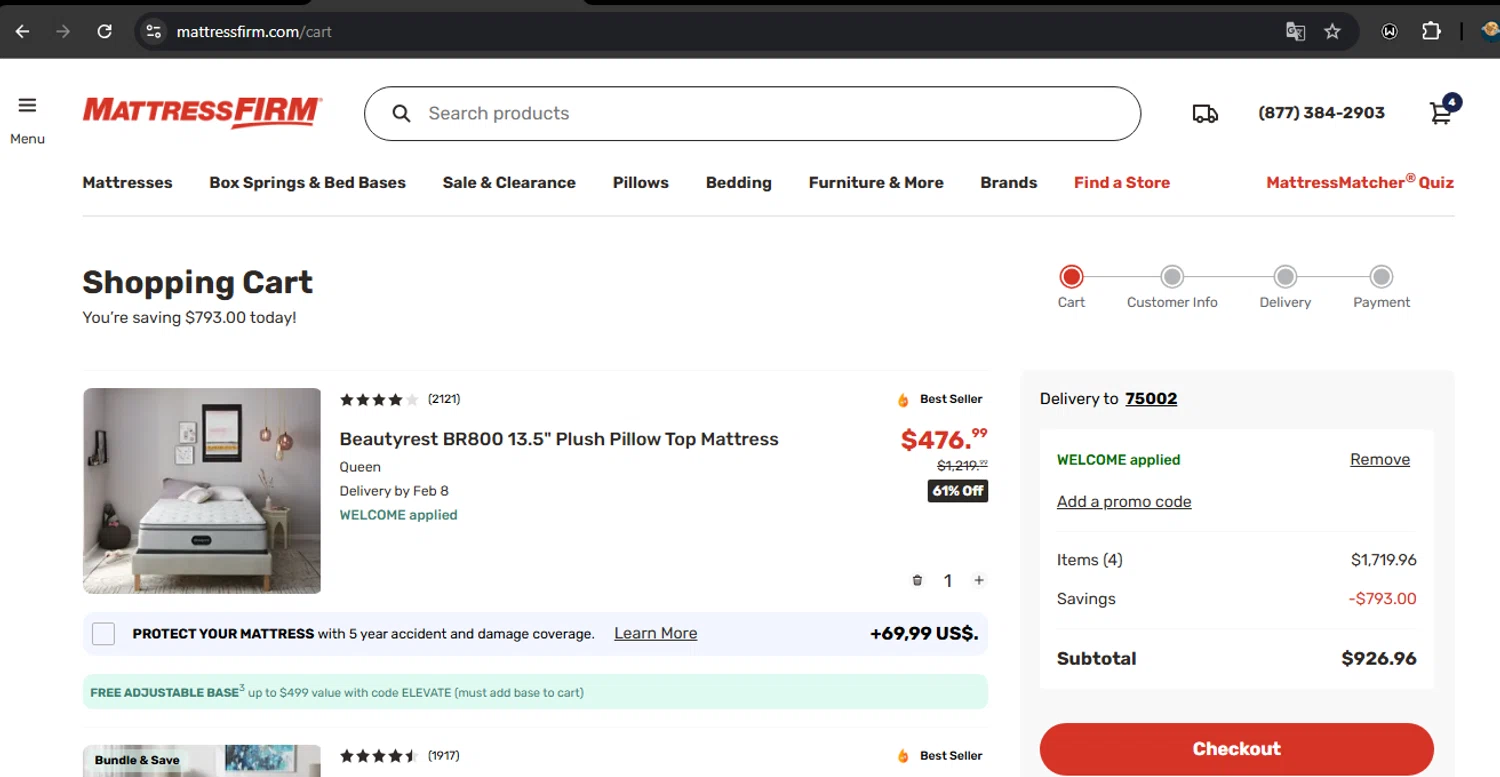
Task: Call the (877) 384-2903 phone link
Action: pyautogui.click(x=1321, y=113)
